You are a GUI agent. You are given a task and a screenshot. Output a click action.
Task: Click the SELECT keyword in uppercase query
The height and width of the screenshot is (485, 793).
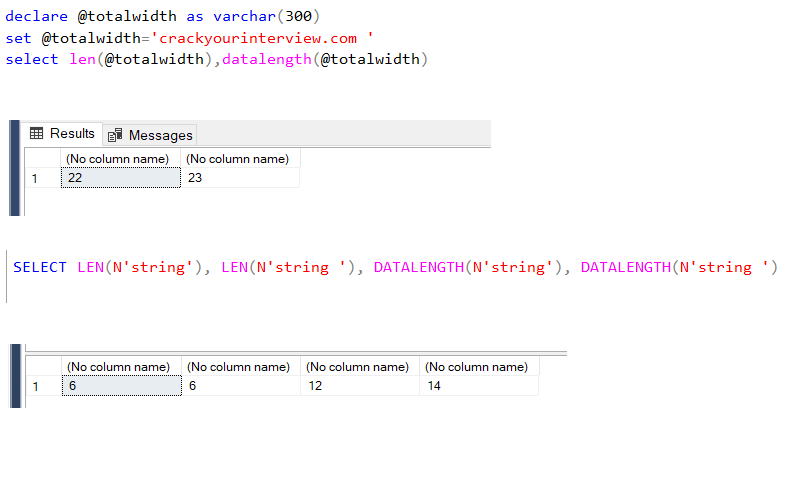tap(40, 267)
